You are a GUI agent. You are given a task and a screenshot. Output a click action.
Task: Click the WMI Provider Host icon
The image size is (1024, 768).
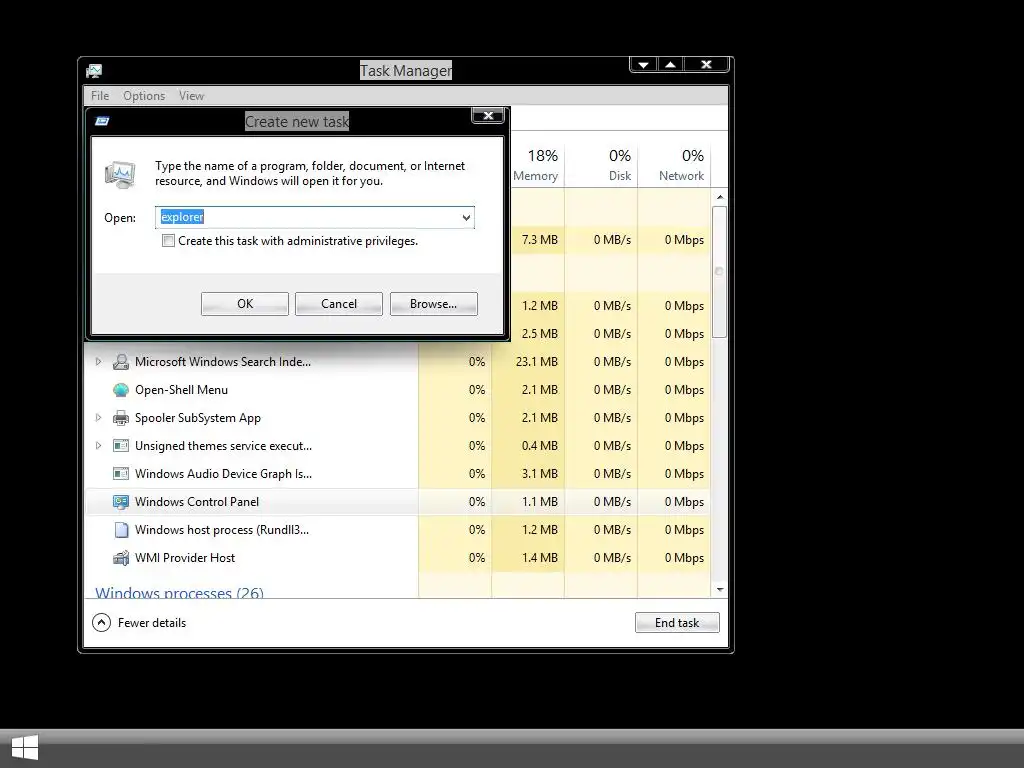tap(121, 558)
